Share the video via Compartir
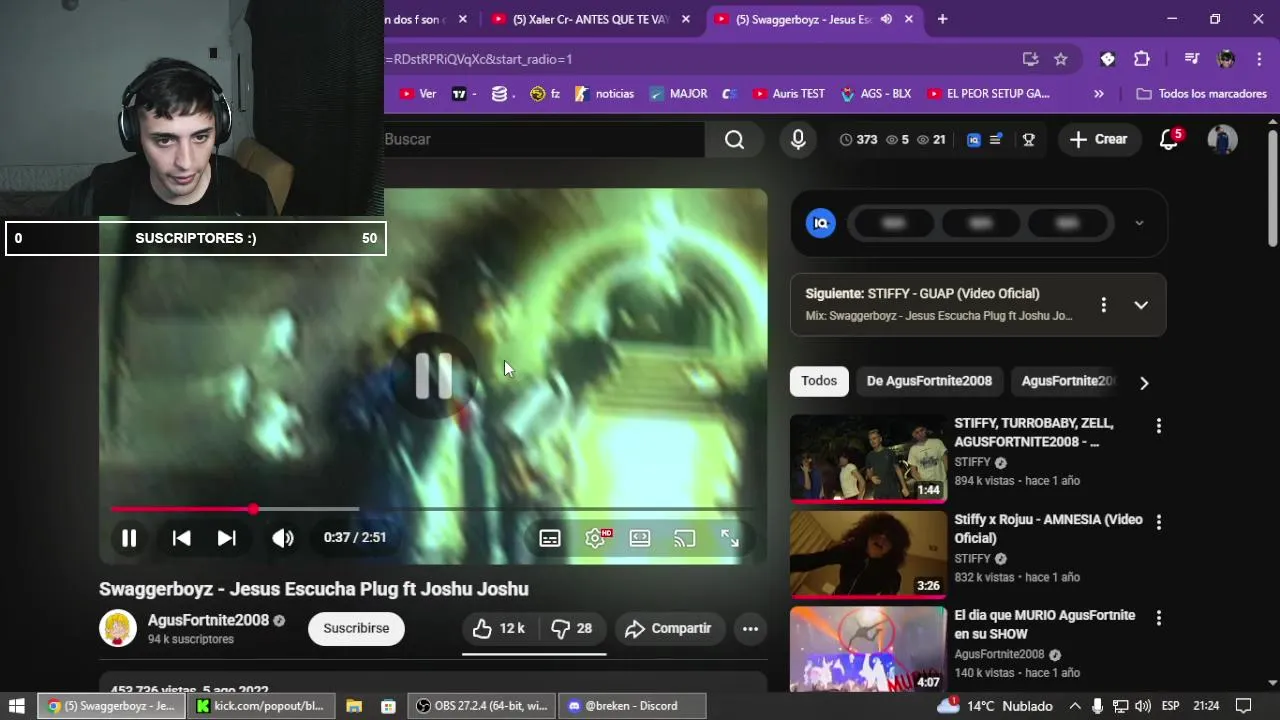Screen dimensions: 1280x720 (669, 628)
